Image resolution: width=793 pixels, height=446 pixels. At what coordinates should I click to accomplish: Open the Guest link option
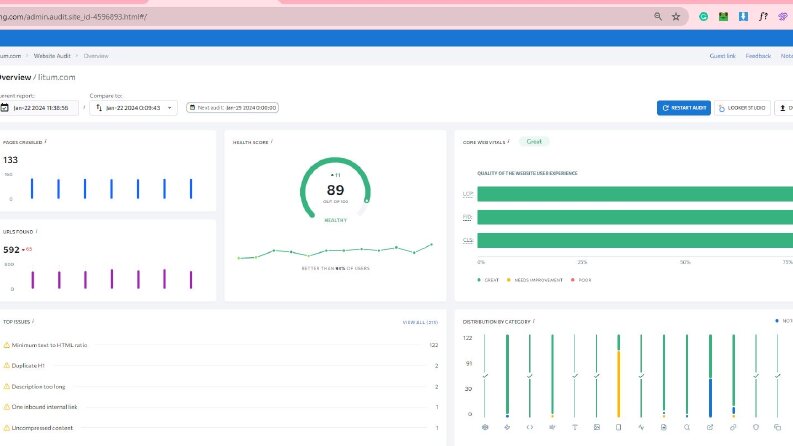click(722, 56)
